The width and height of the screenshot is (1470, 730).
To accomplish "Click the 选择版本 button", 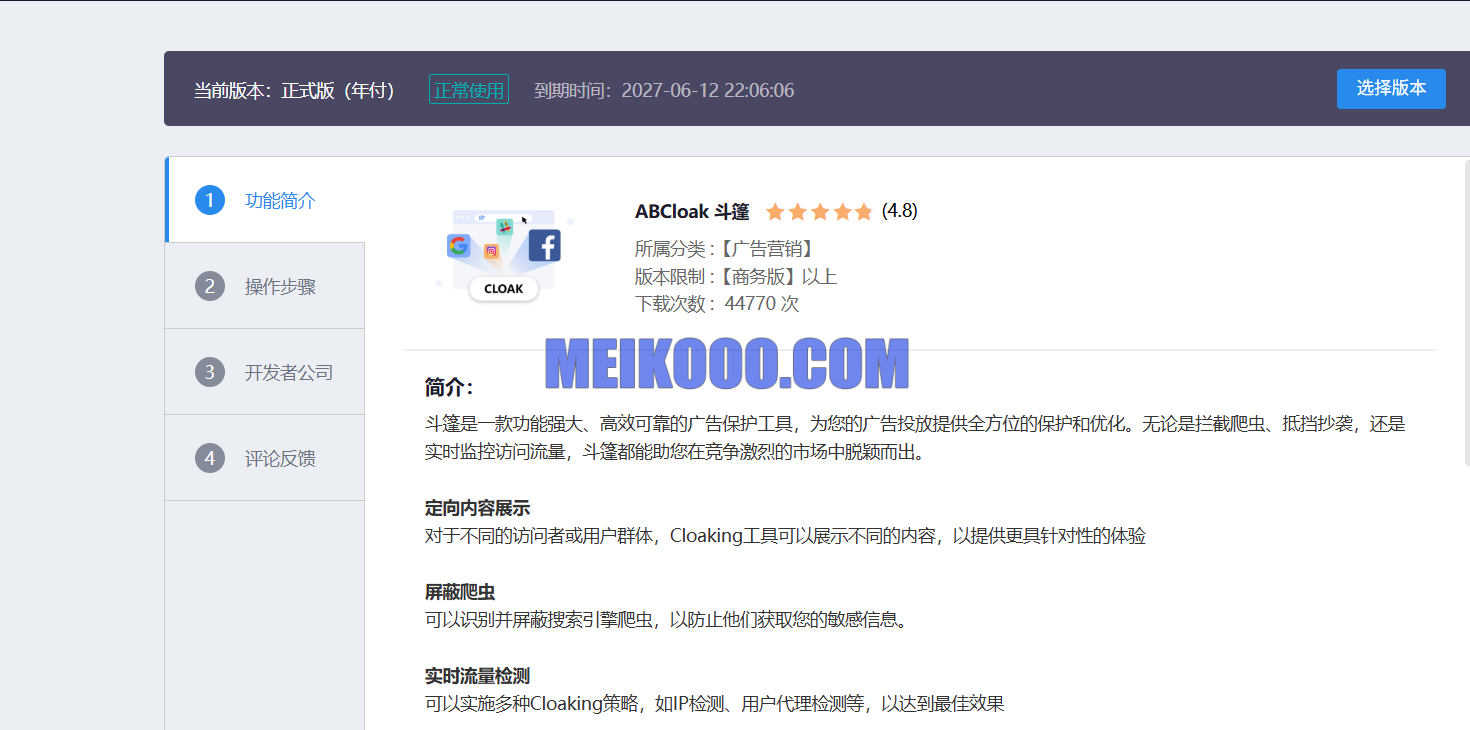I will (x=1391, y=89).
